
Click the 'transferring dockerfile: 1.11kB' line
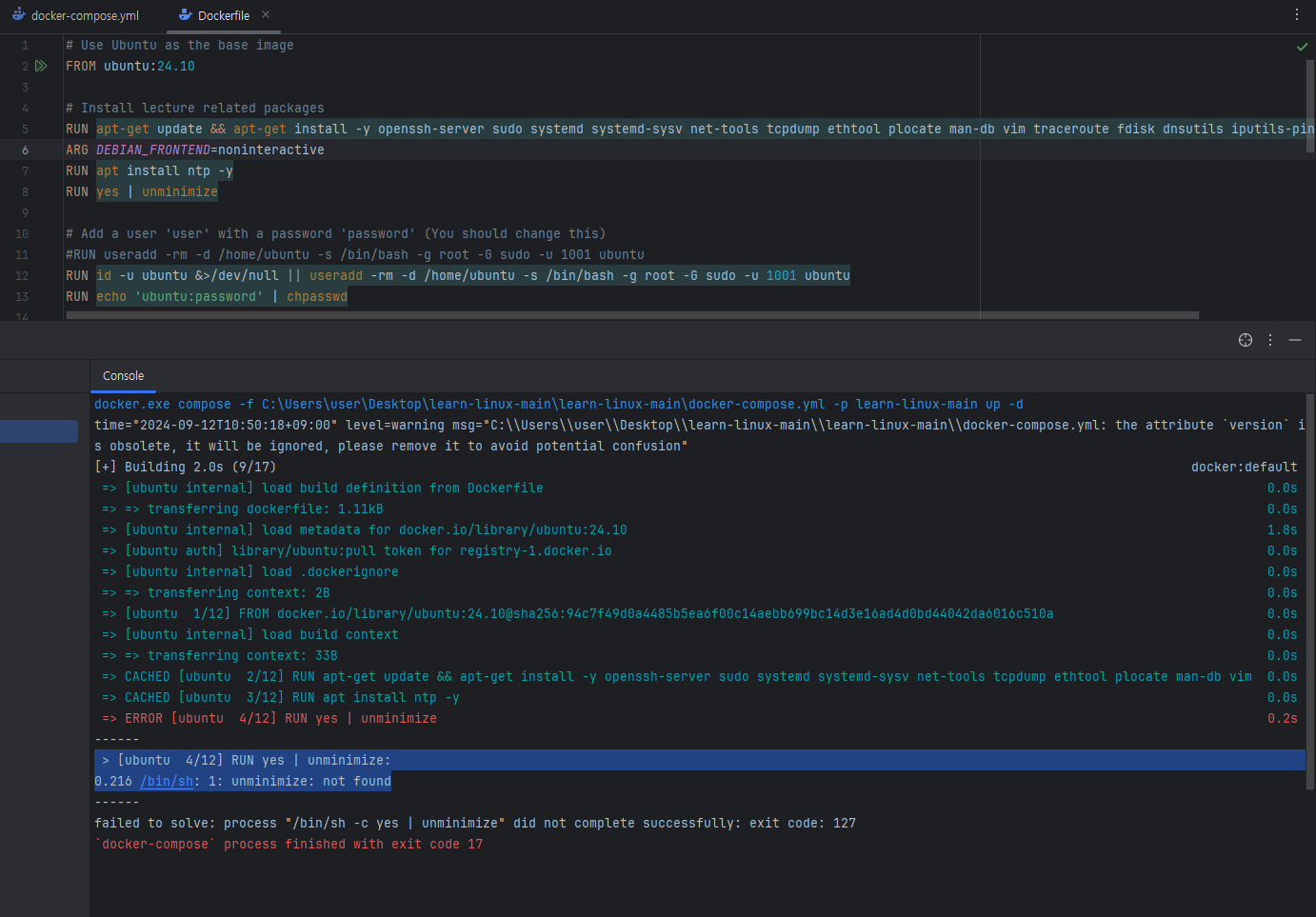243,508
